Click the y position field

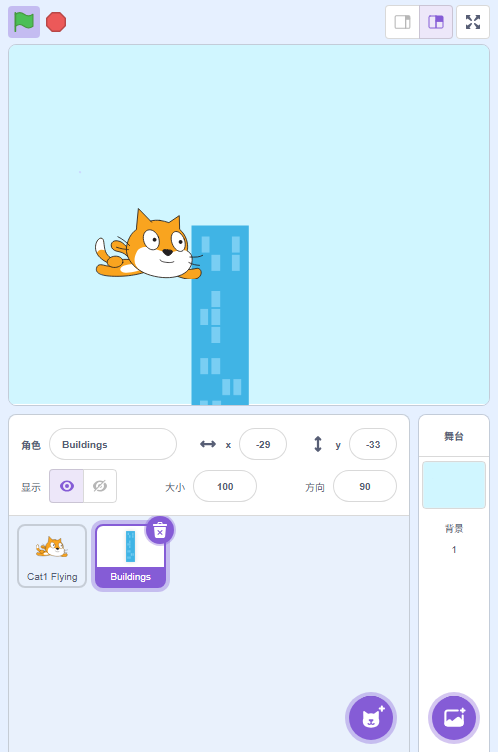pyautogui.click(x=373, y=445)
